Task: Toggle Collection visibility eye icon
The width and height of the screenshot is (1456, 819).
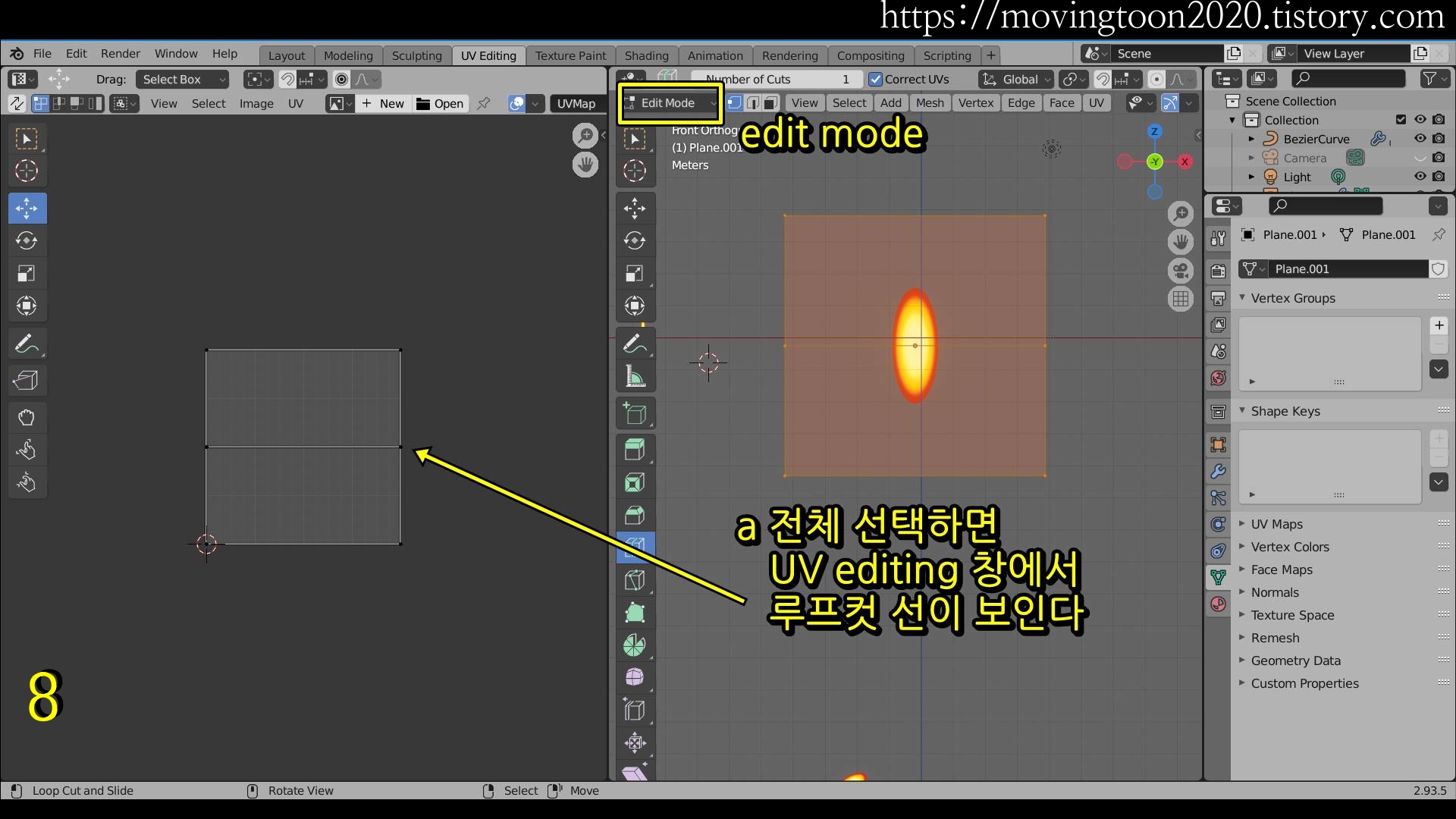Action: click(x=1420, y=120)
